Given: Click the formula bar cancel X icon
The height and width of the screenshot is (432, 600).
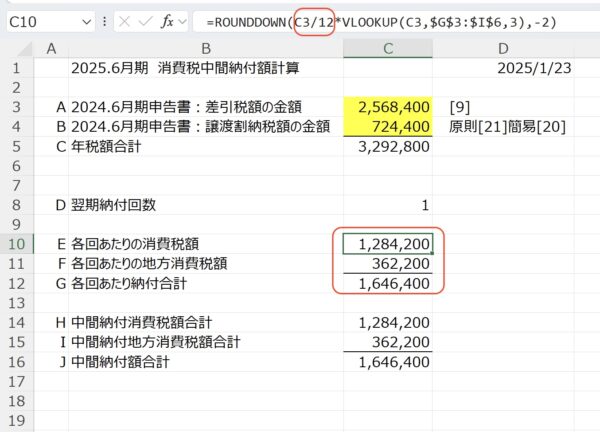Looking at the screenshot, I should pos(124,22).
